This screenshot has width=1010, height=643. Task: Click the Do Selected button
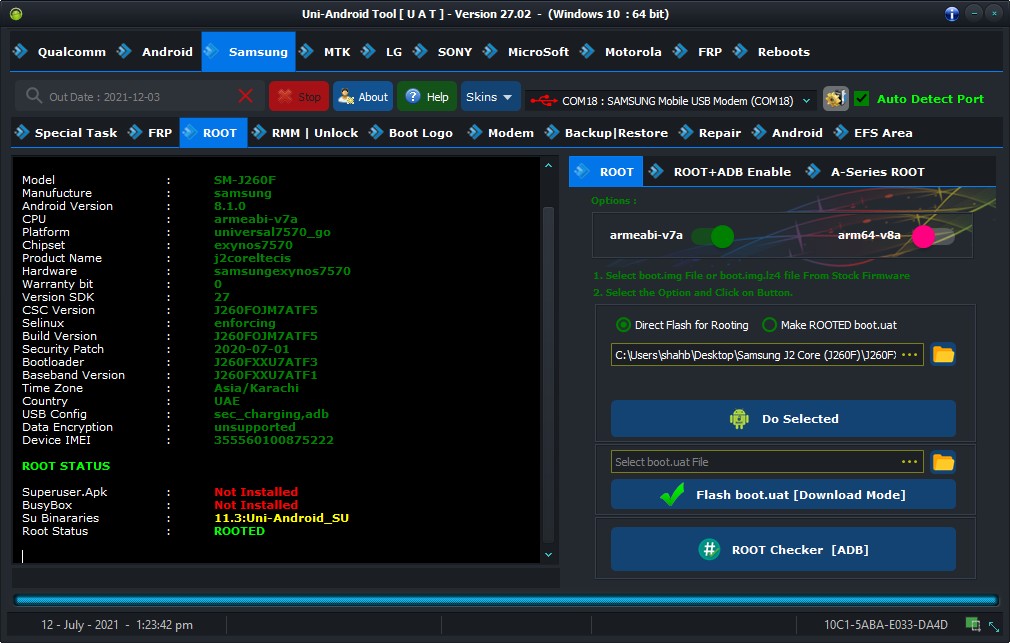click(x=783, y=419)
